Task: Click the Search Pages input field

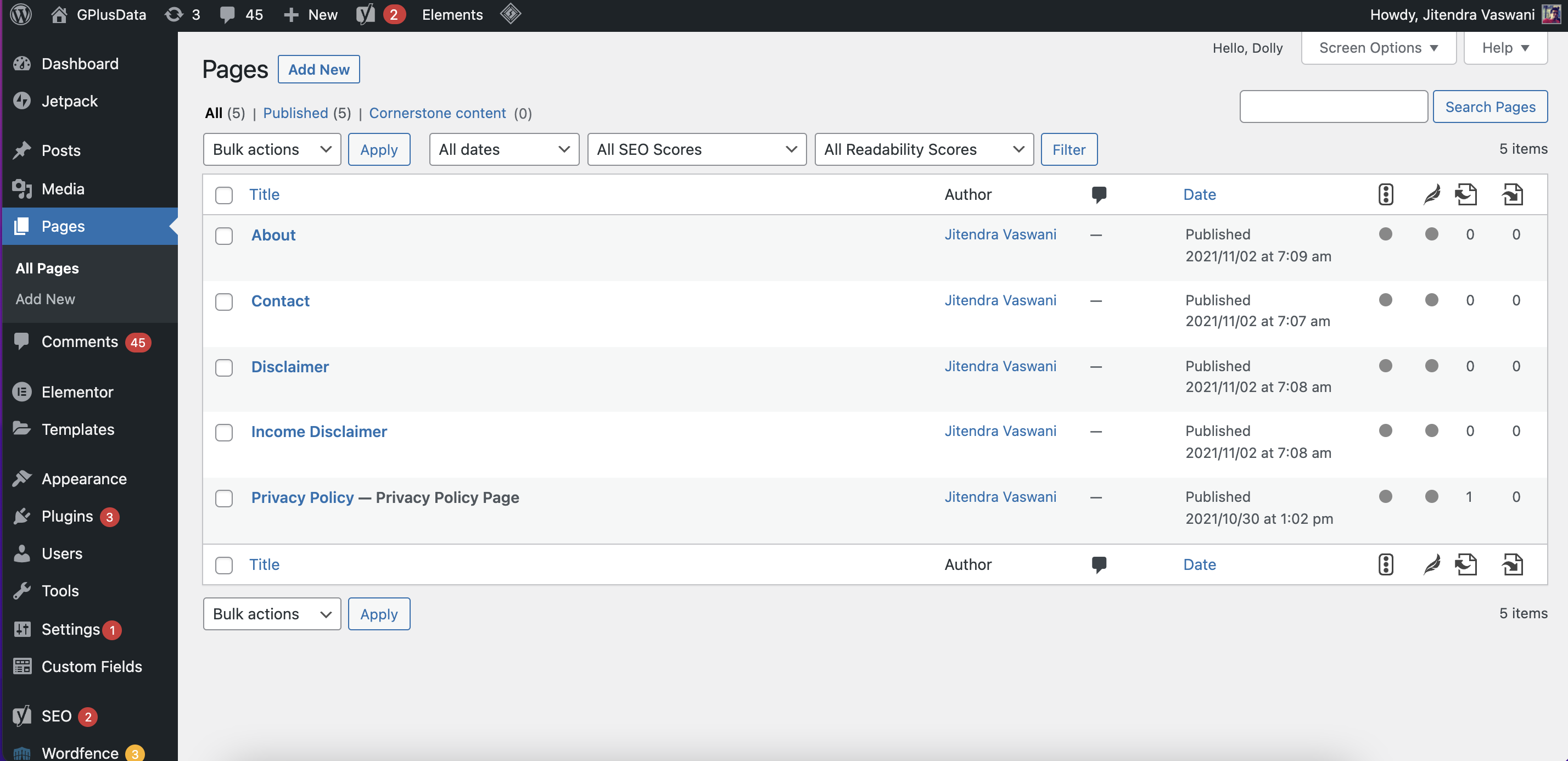Action: pos(1335,106)
